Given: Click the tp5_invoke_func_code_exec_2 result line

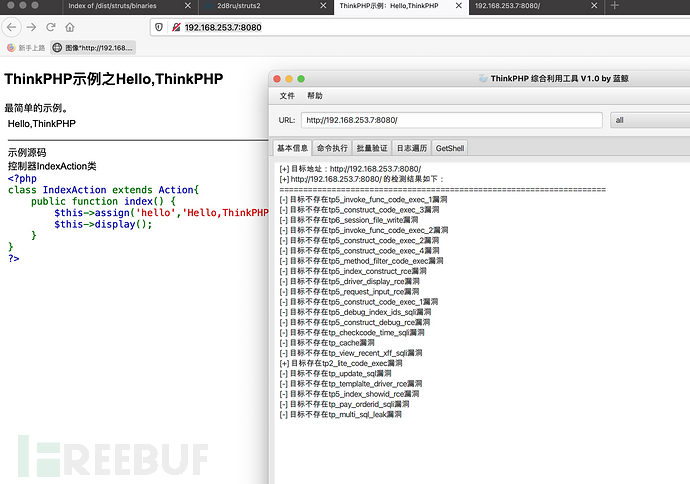Looking at the screenshot, I should [x=364, y=230].
